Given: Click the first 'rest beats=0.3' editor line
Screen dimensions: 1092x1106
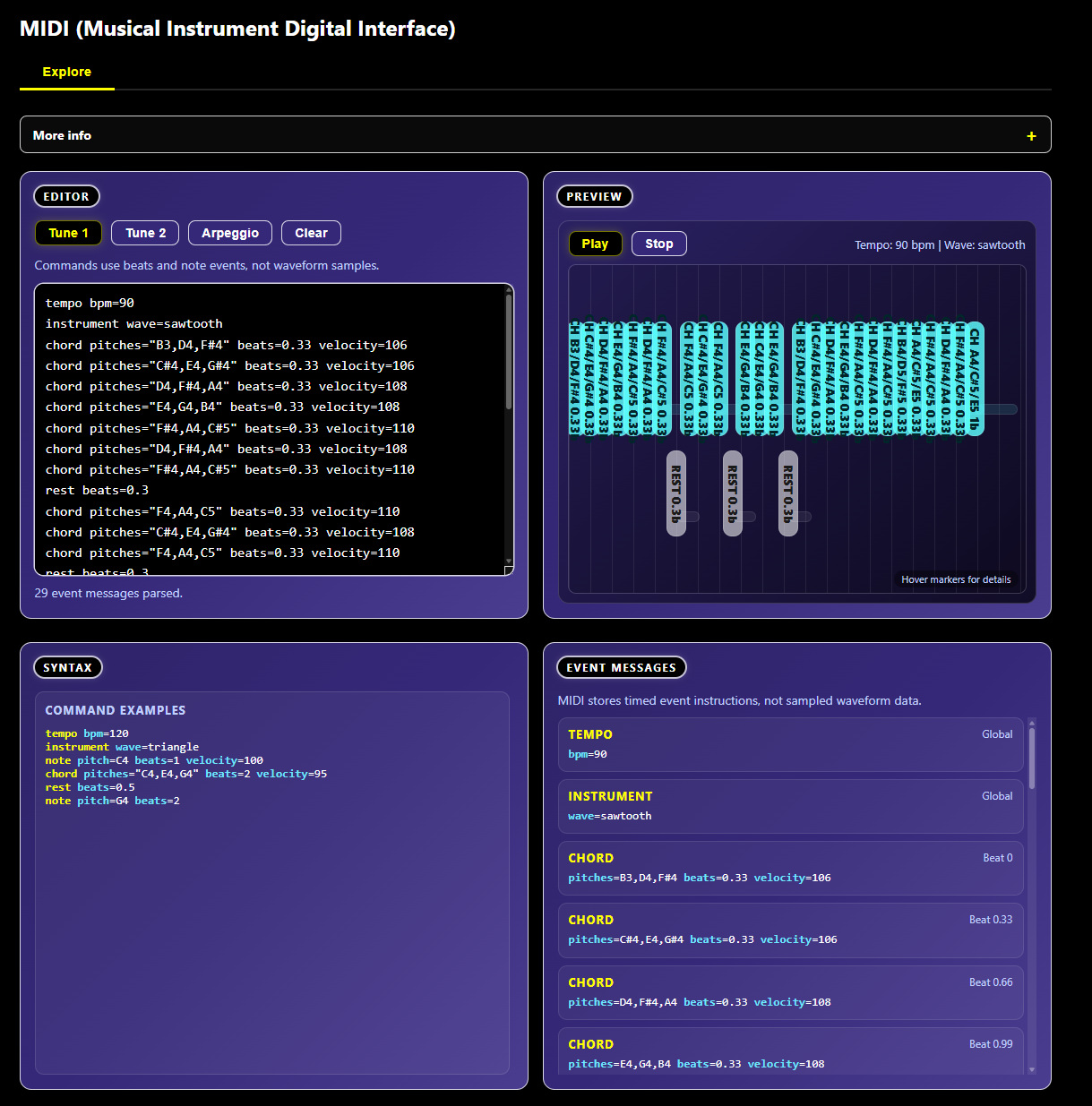Looking at the screenshot, I should [97, 491].
